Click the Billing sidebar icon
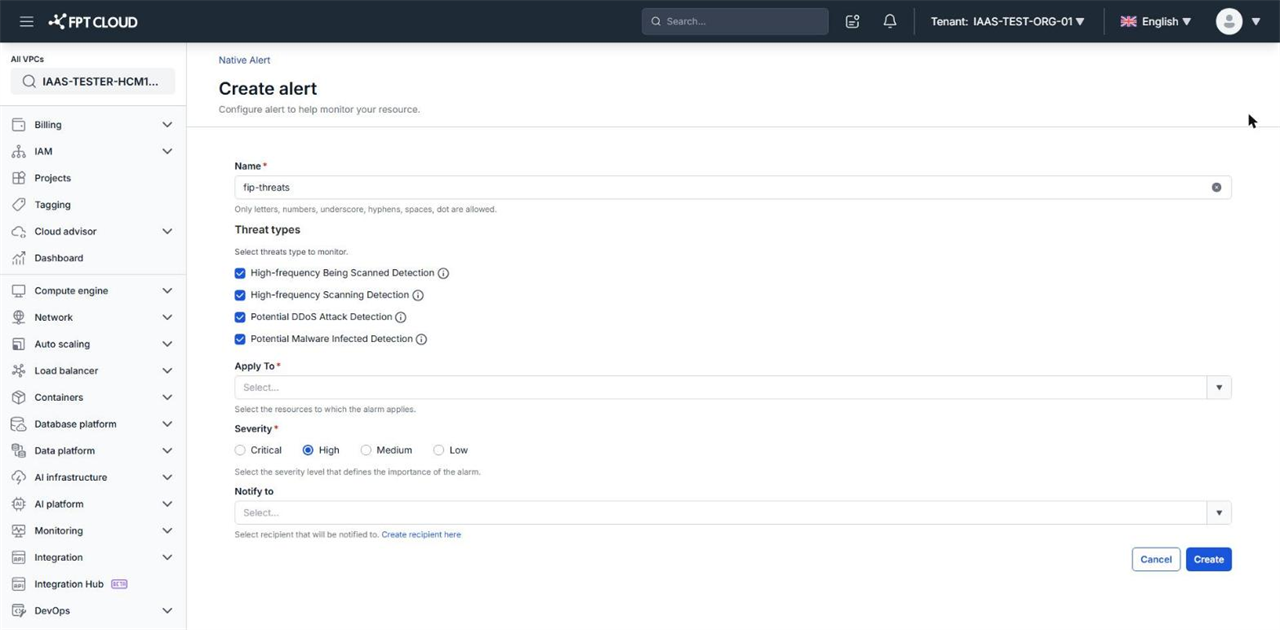Viewport: 1280px width, 630px height. click(x=18, y=125)
